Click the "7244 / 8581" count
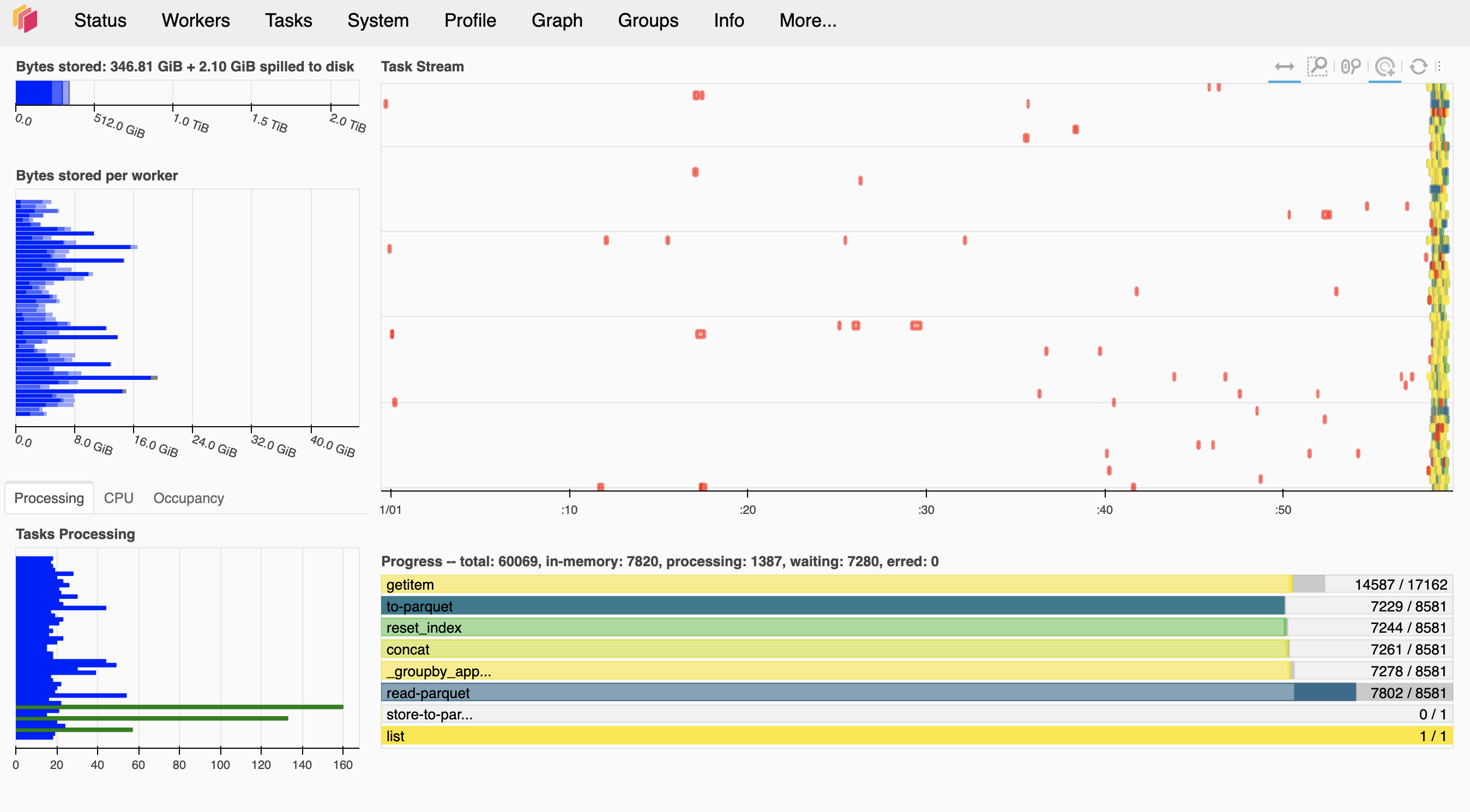The width and height of the screenshot is (1470, 812). click(x=1408, y=628)
